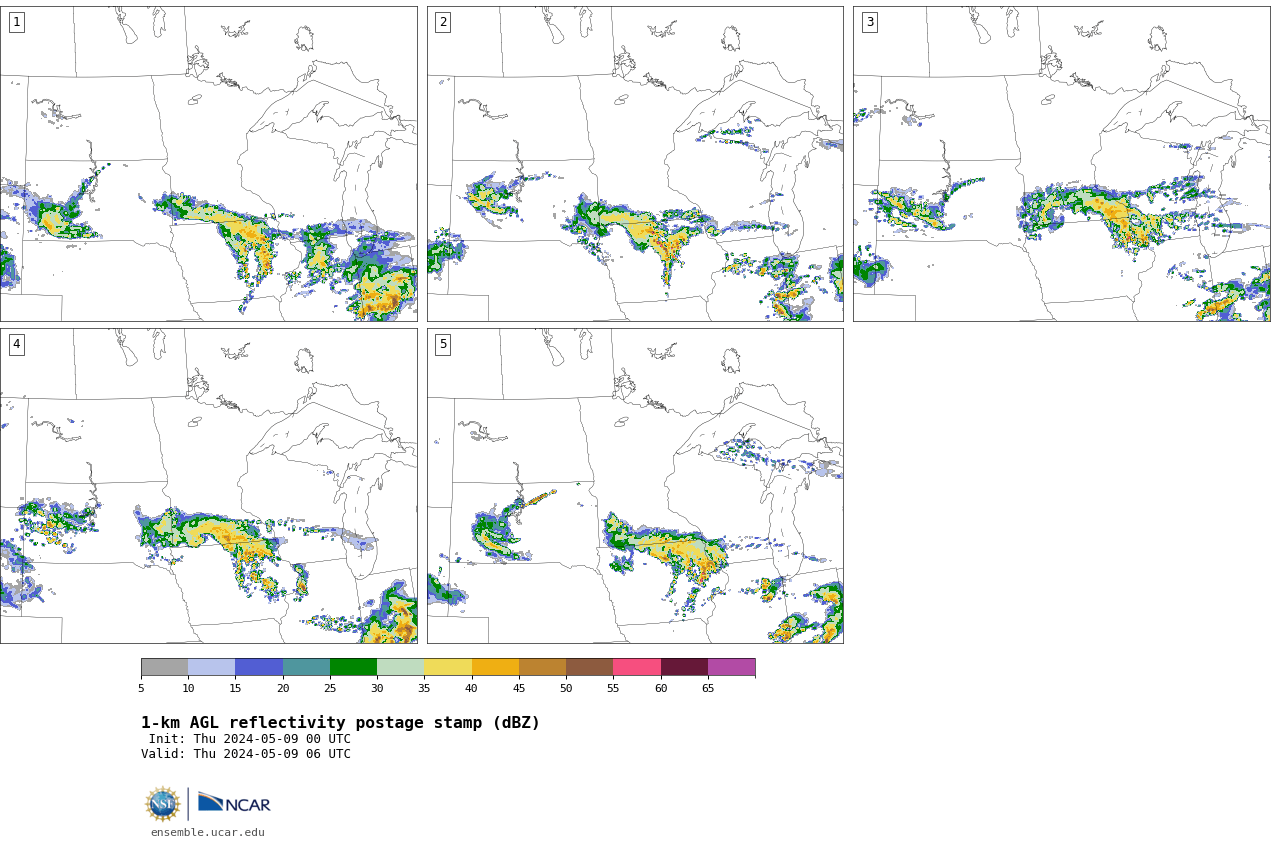The width and height of the screenshot is (1280, 844).
Task: Click the colorbar tick label 20
Action: 283,688
